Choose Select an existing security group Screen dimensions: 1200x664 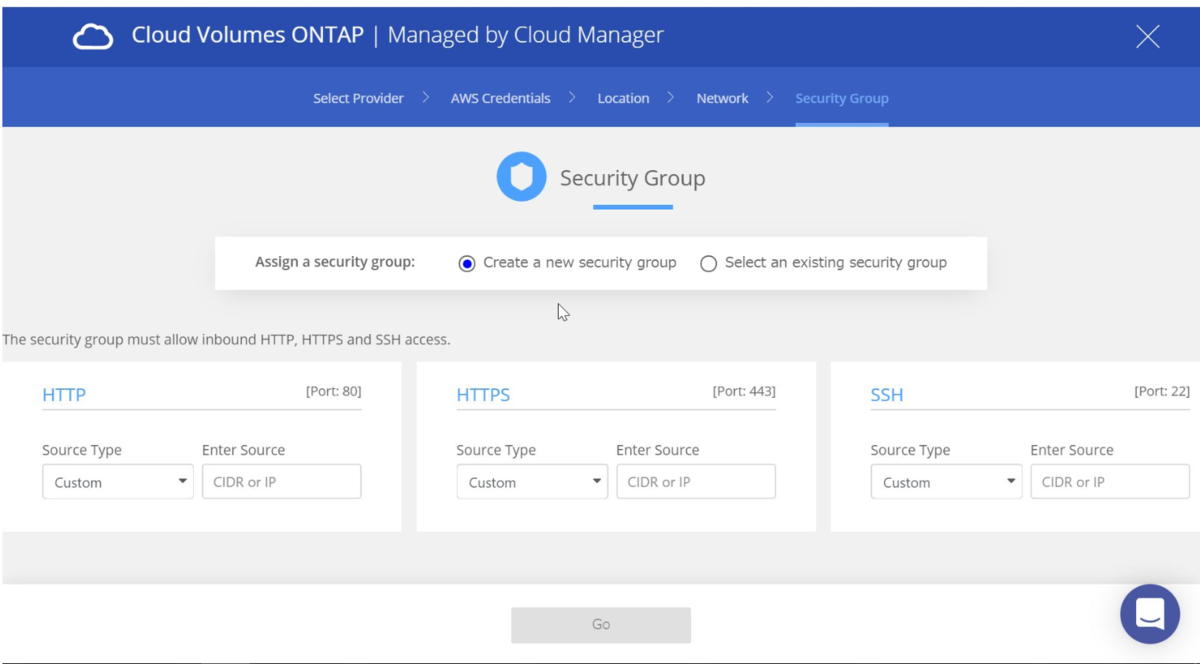(709, 262)
